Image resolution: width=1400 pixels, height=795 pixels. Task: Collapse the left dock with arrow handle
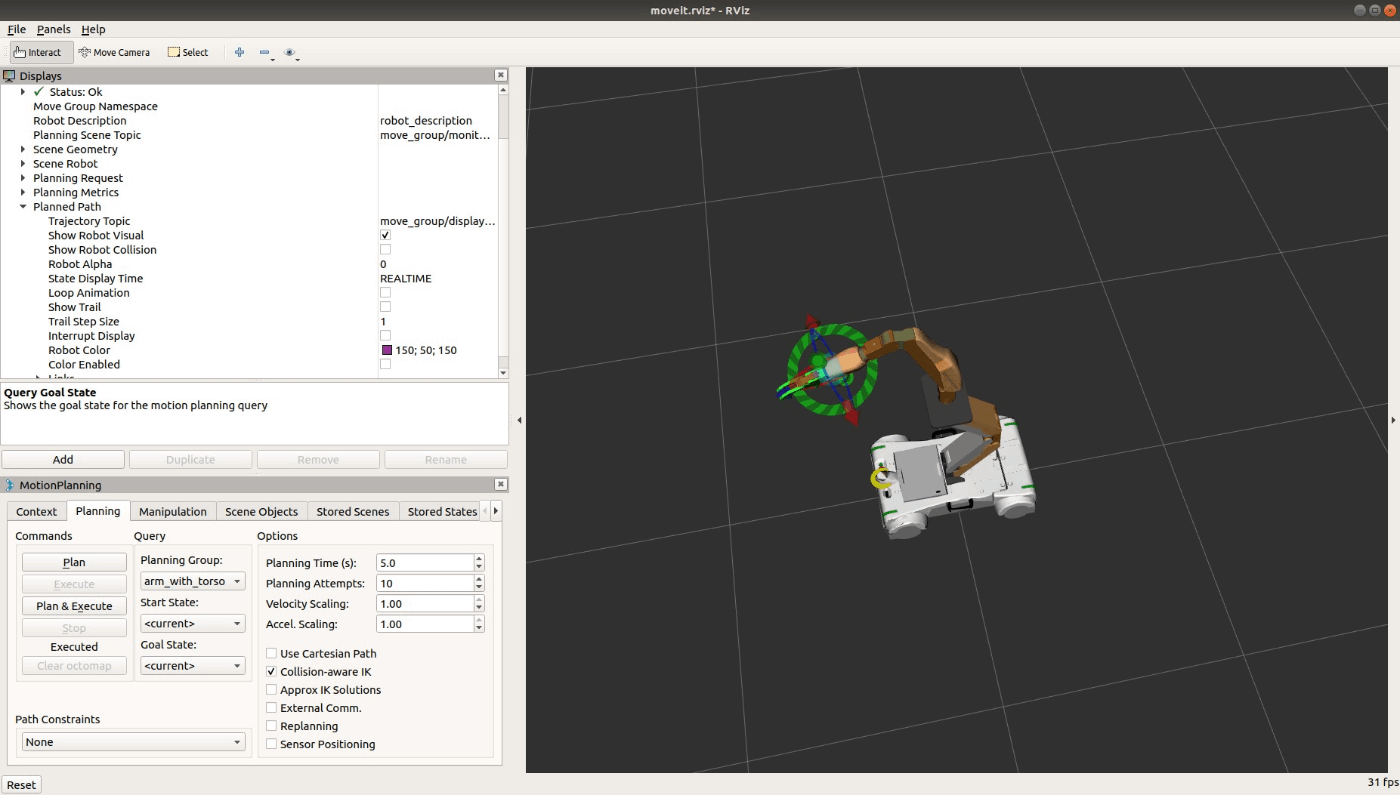(x=519, y=420)
